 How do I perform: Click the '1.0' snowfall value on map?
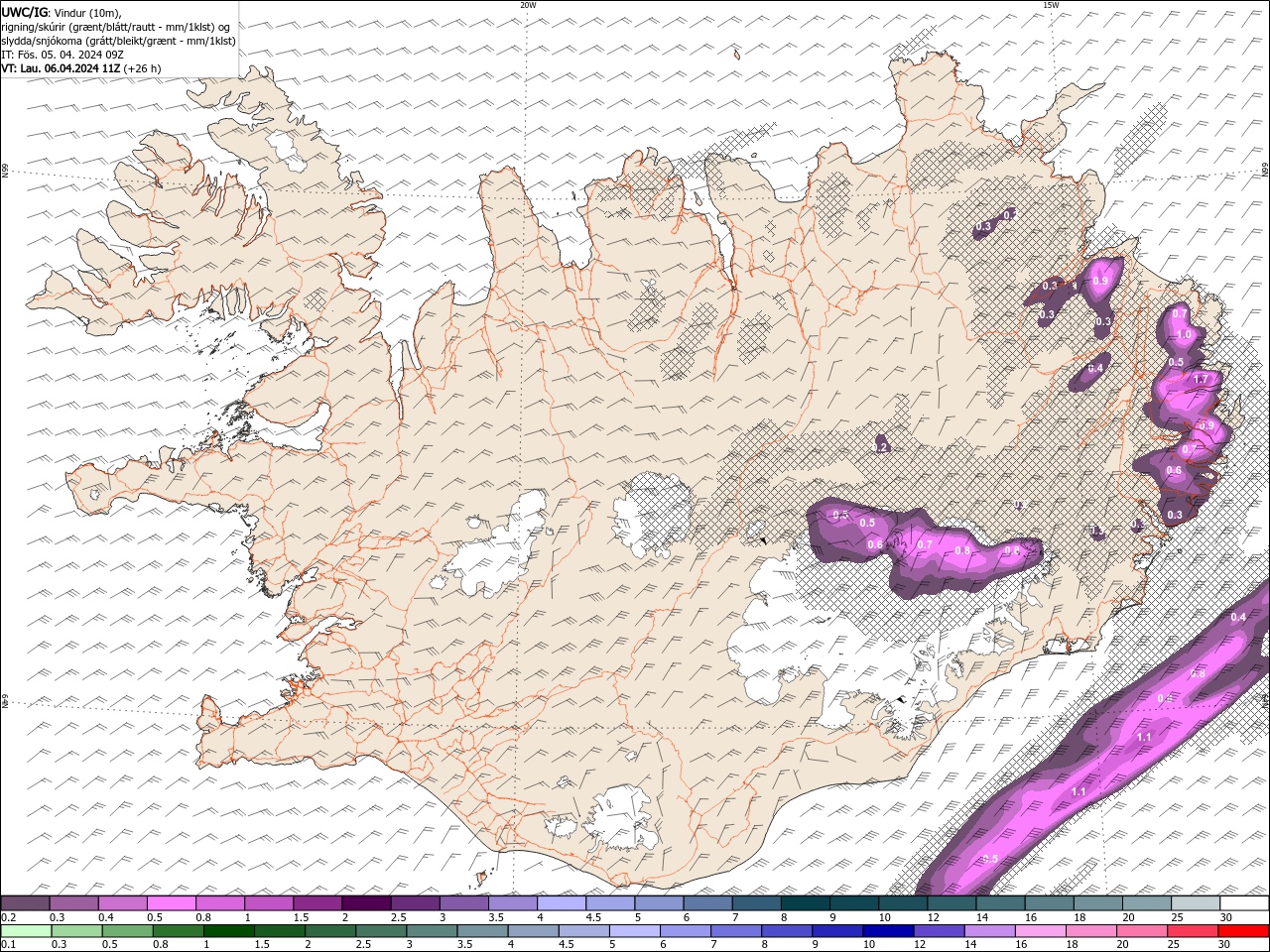1184,335
